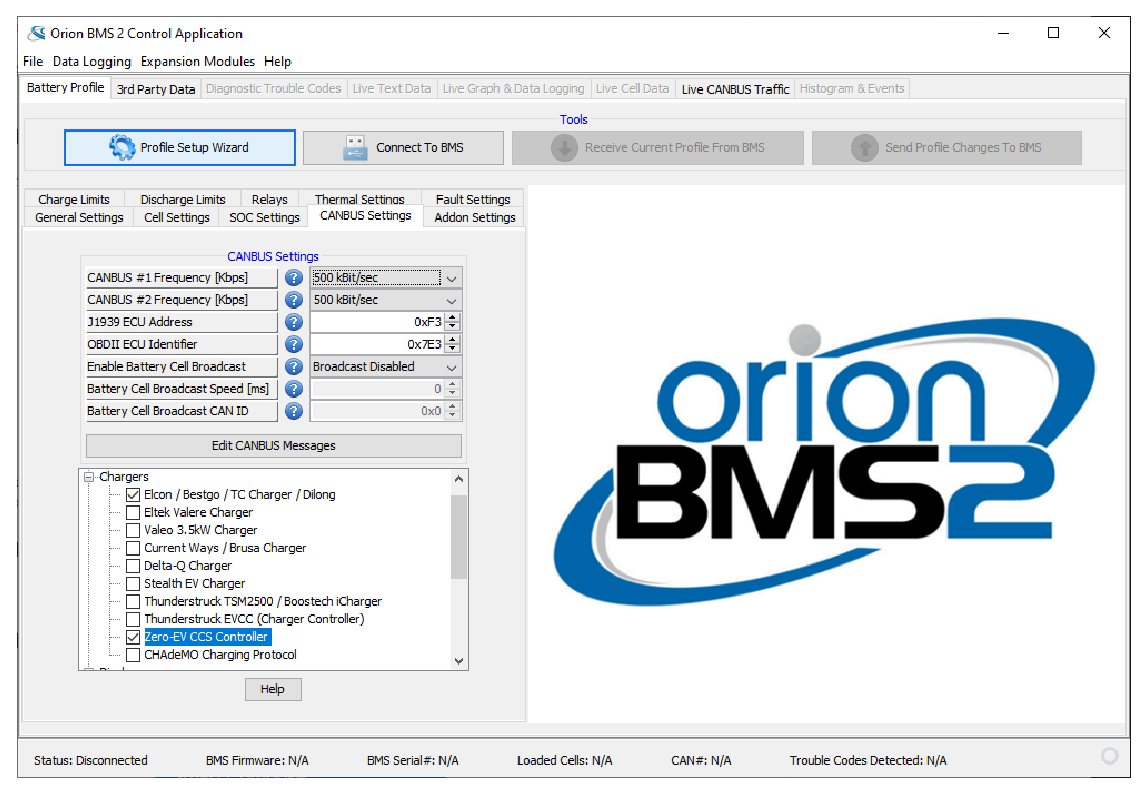Enable the Valeo 3.5kW Charger checkbox
The width and height of the screenshot is (1147, 793).
pyautogui.click(x=132, y=530)
